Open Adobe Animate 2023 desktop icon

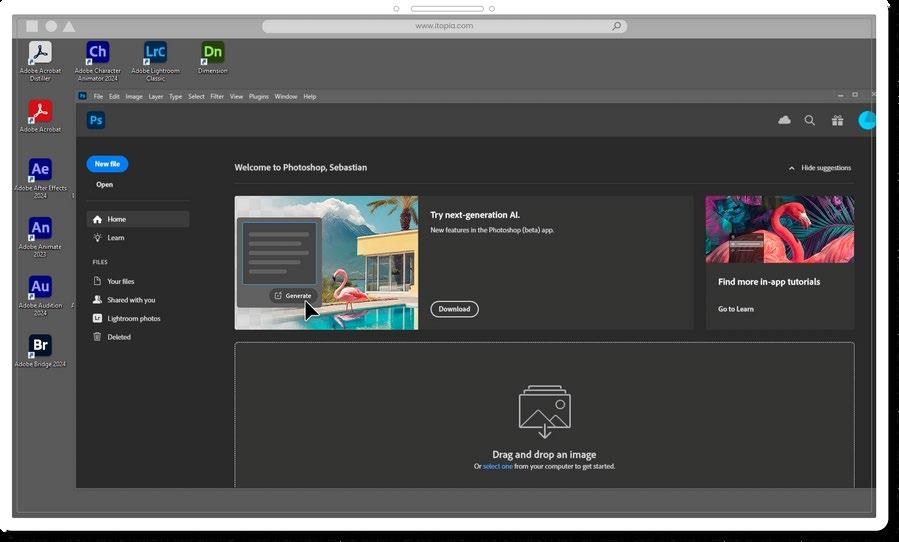[40, 237]
